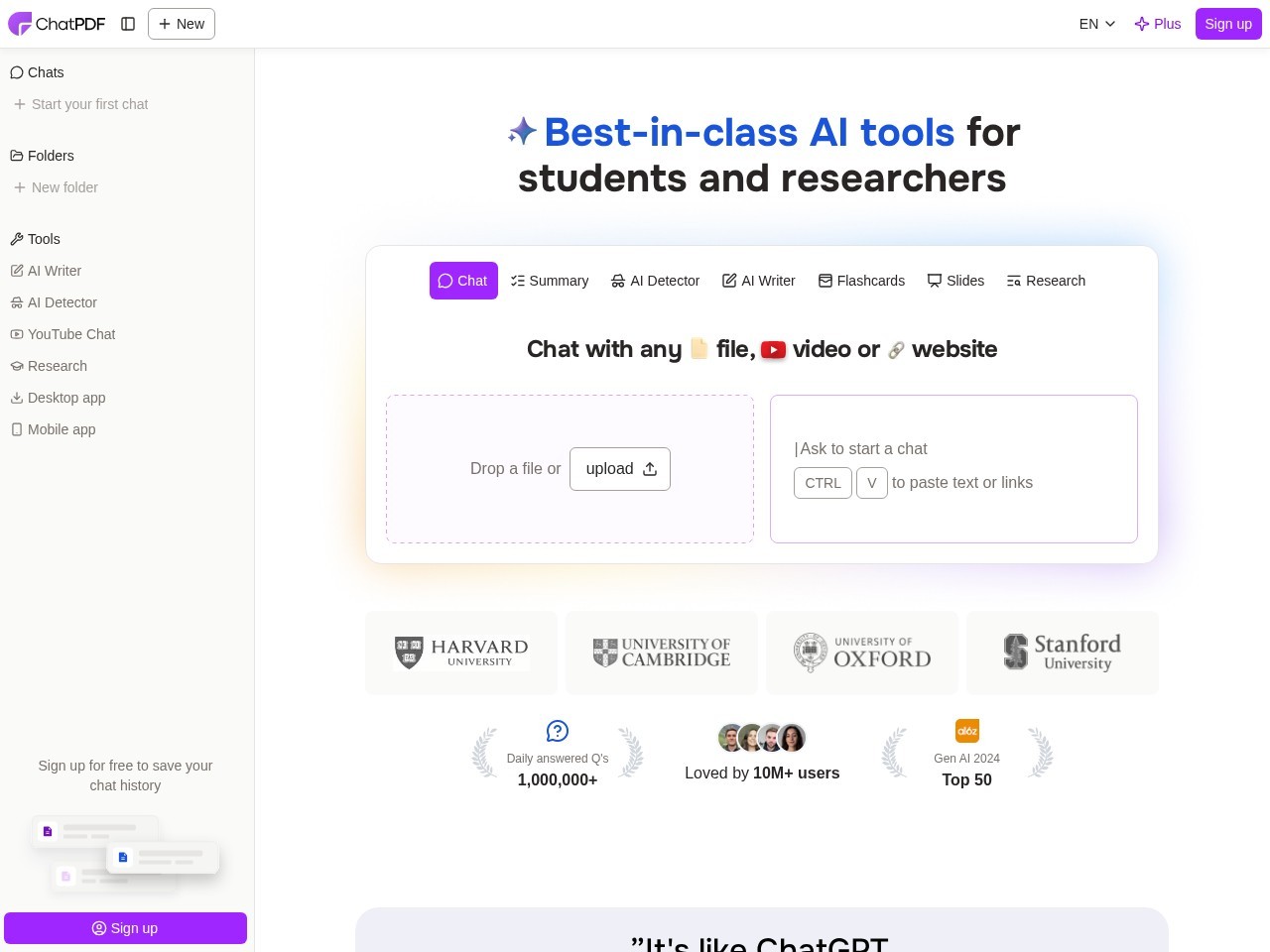Viewport: 1270px width, 952px height.
Task: Click the upload button to add a file
Action: [x=619, y=468]
